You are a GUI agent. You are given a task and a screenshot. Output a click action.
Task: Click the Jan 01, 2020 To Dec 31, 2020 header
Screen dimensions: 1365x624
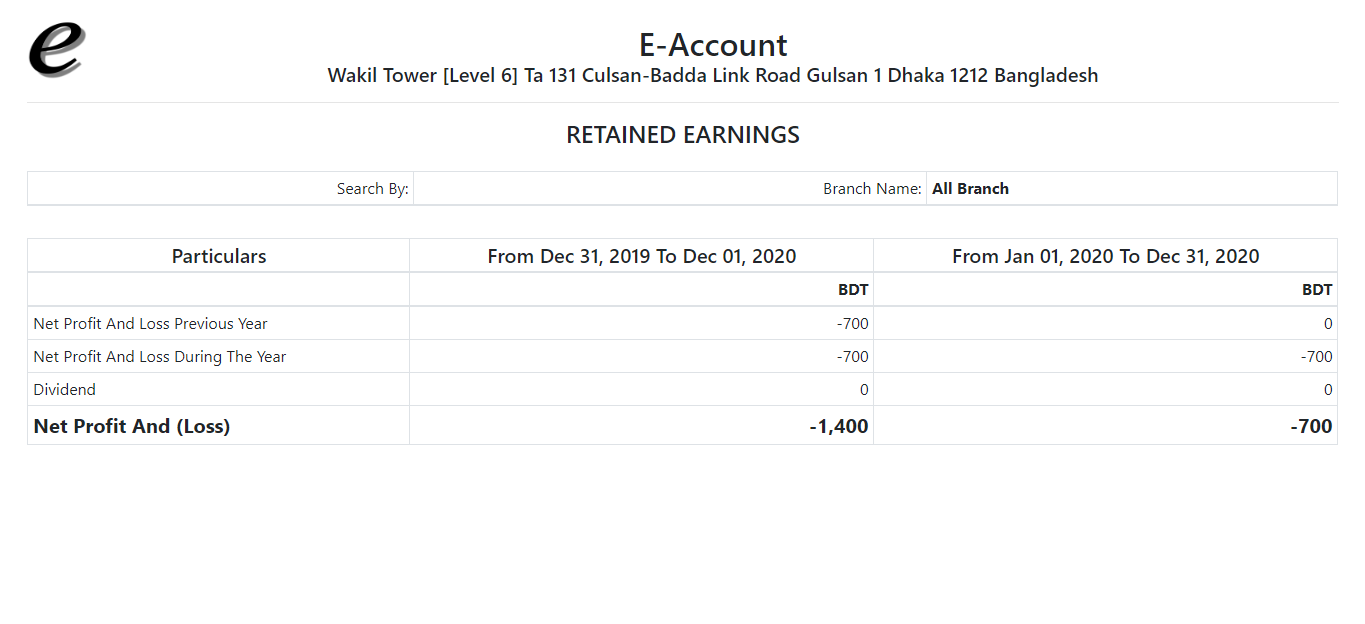click(x=1105, y=256)
